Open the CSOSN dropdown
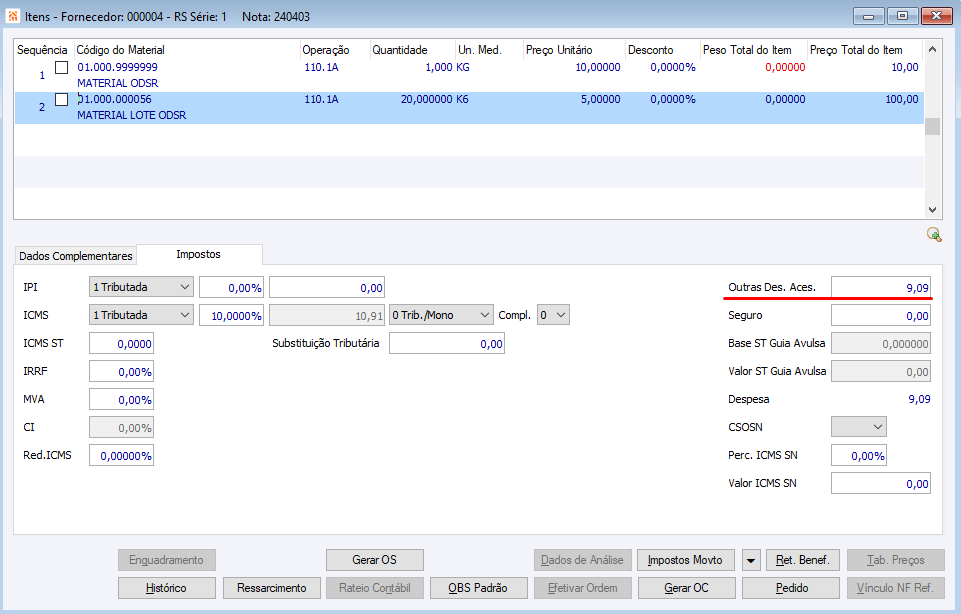Image resolution: width=961 pixels, height=614 pixels. coord(859,427)
